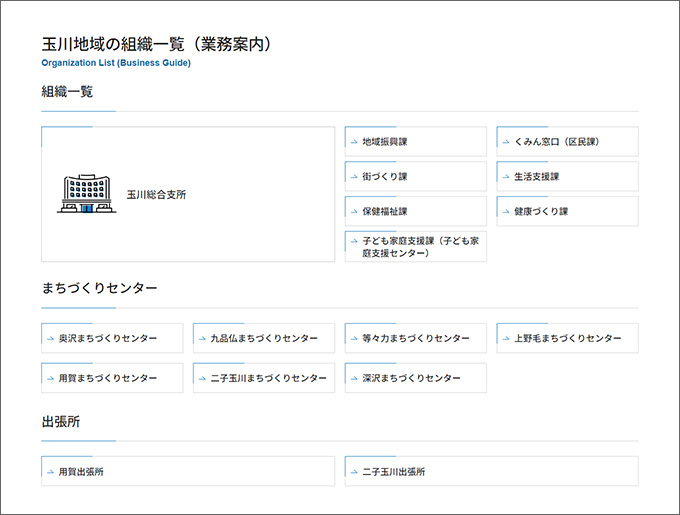The width and height of the screenshot is (680, 515).
Task: Open the 保健福祉課 link
Action: [415, 212]
